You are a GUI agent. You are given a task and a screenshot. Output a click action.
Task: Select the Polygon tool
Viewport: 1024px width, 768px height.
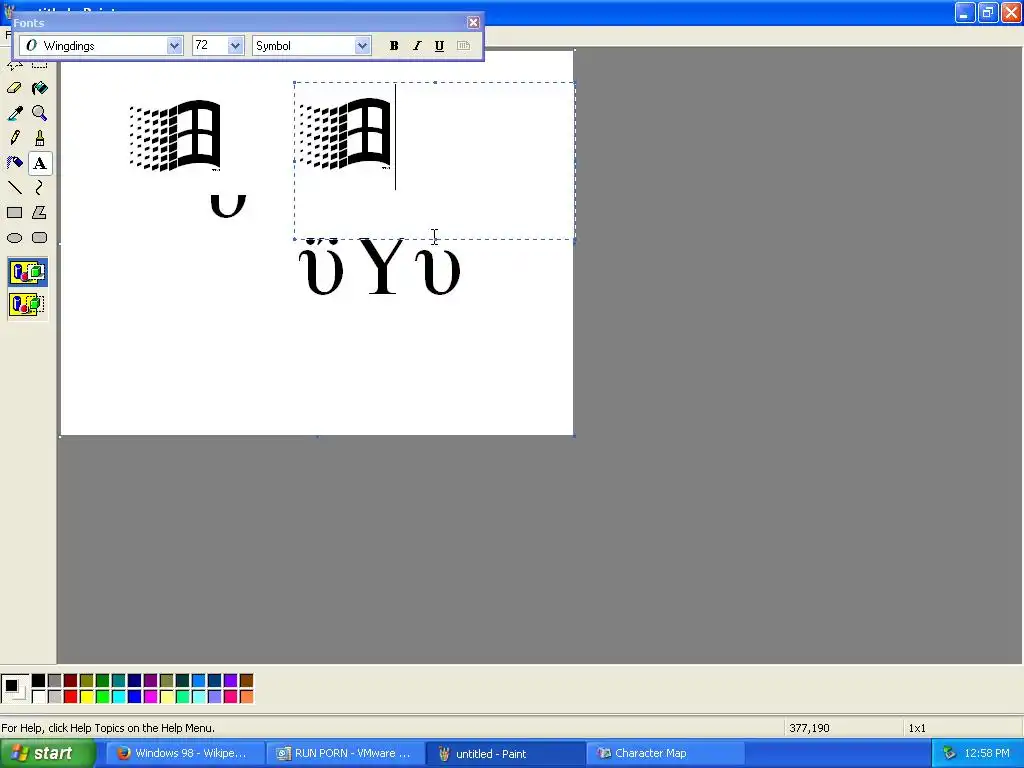40,213
